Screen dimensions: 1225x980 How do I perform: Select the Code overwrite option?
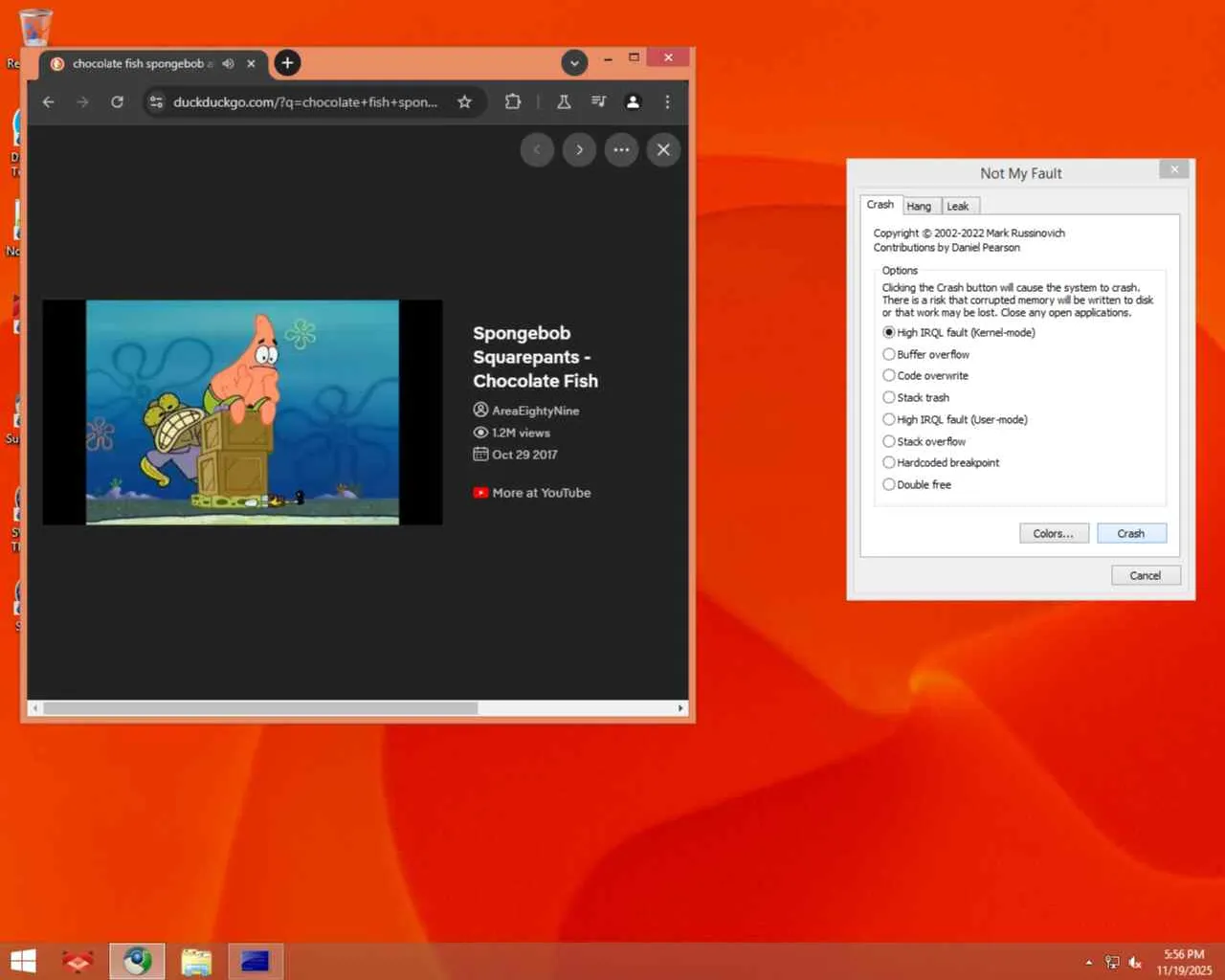click(925, 375)
